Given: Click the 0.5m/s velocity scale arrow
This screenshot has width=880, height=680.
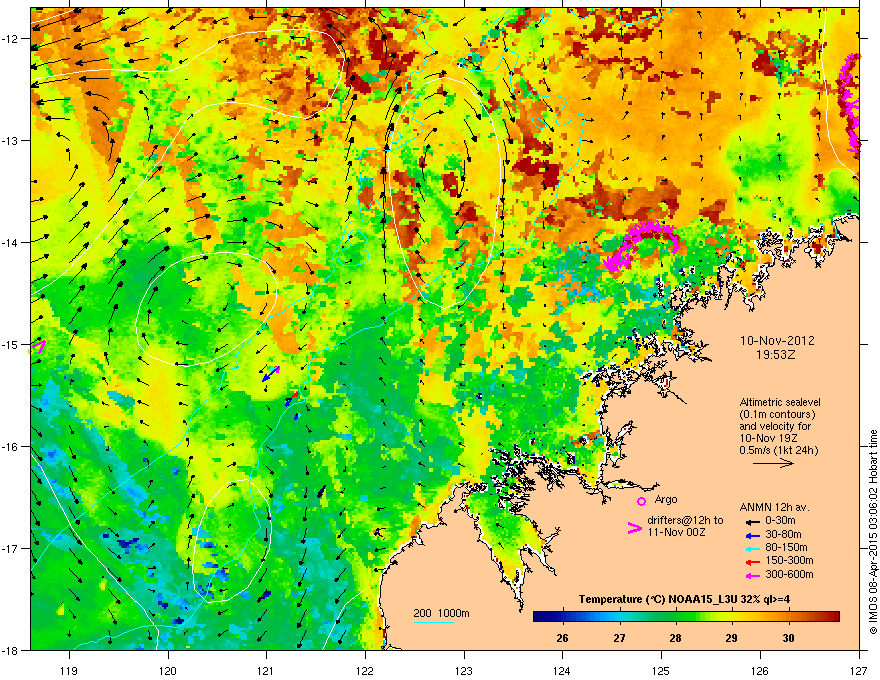Looking at the screenshot, I should pos(773,463).
